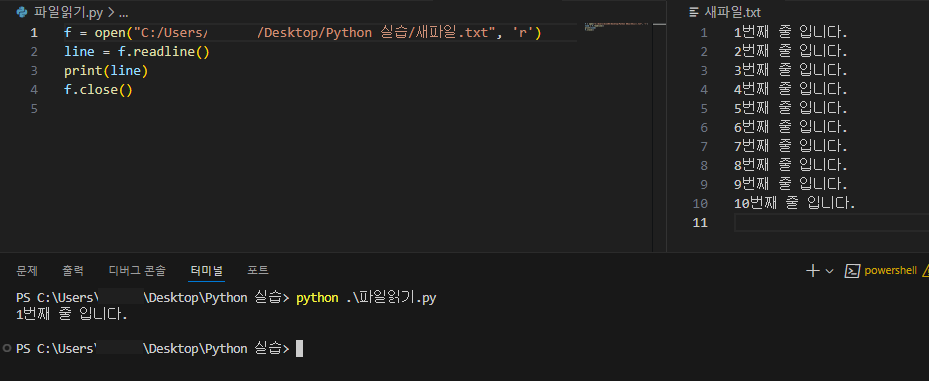Click the powershell terminal shell icon
This screenshot has width=929, height=381.
[x=852, y=271]
